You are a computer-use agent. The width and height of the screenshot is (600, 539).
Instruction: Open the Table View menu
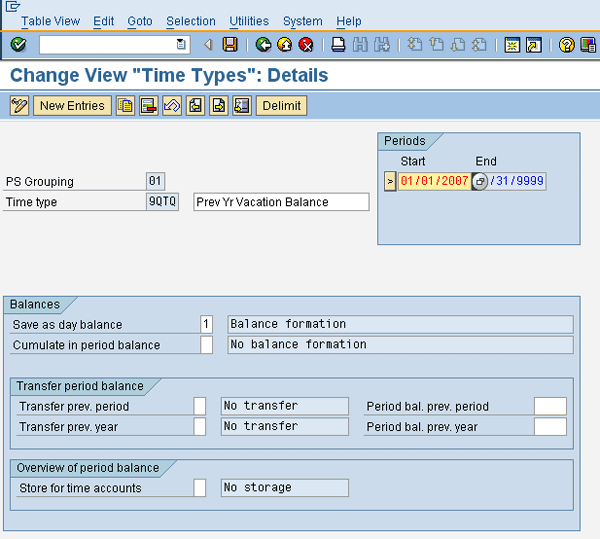(51, 21)
